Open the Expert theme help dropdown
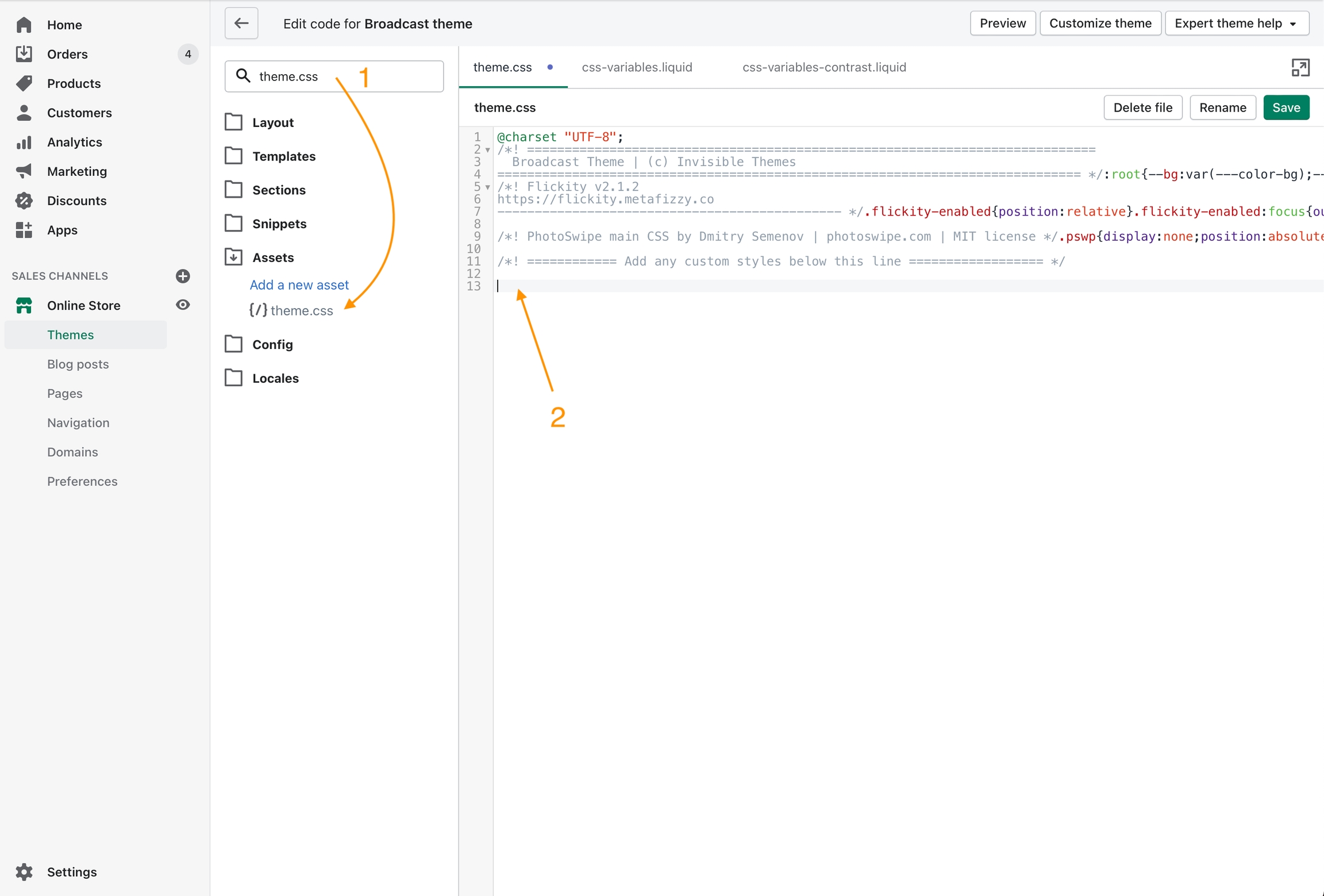 [x=1237, y=24]
